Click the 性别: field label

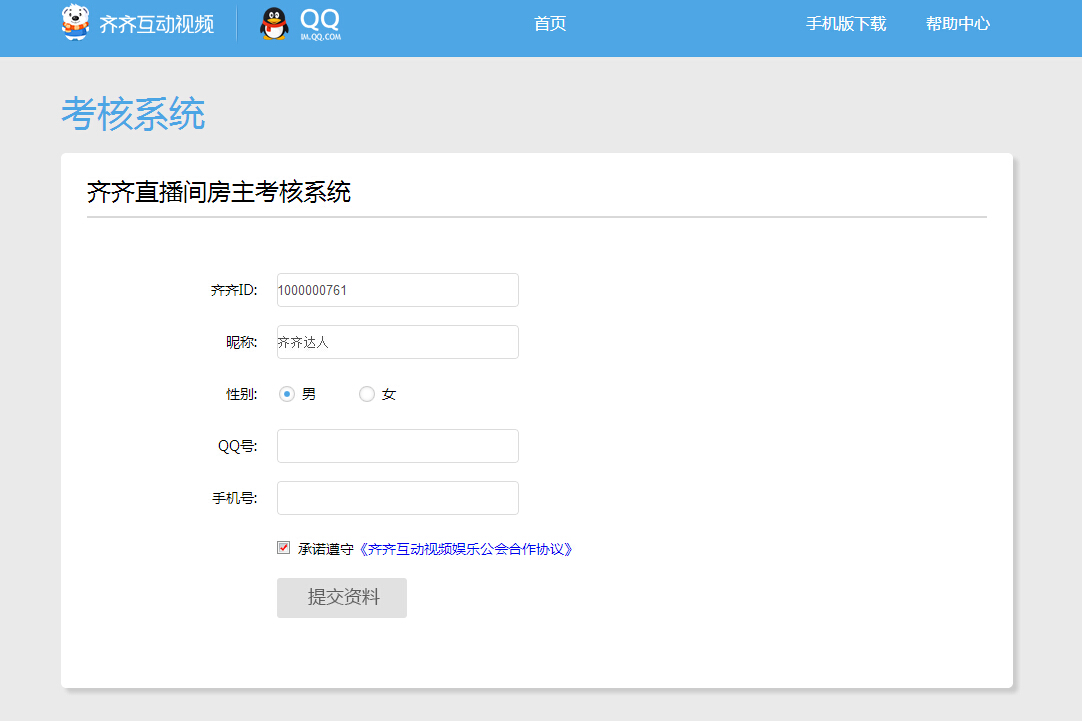pyautogui.click(x=242, y=394)
